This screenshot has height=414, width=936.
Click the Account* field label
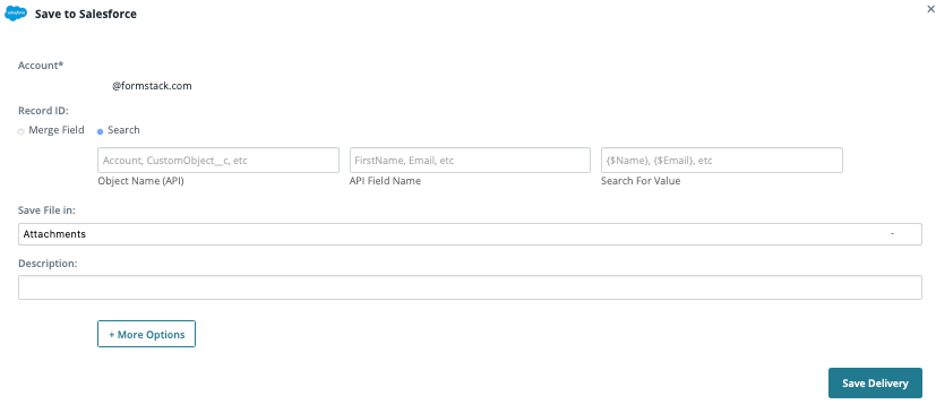coord(40,65)
